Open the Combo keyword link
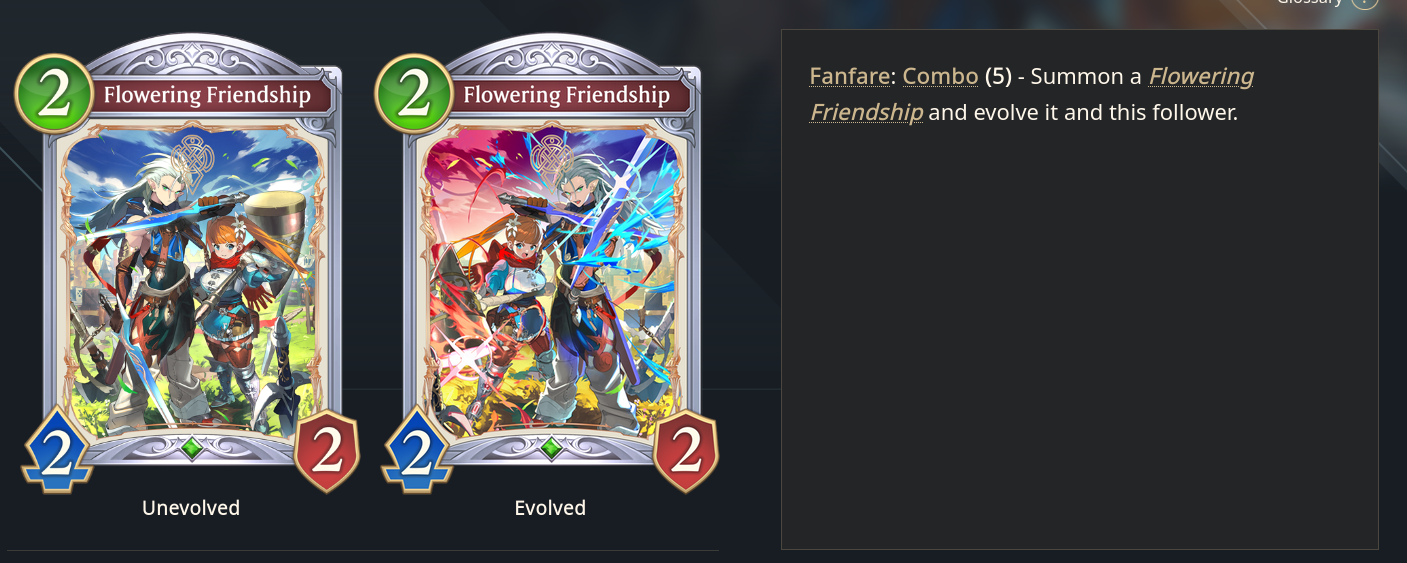The height and width of the screenshot is (563, 1407). pos(940,76)
